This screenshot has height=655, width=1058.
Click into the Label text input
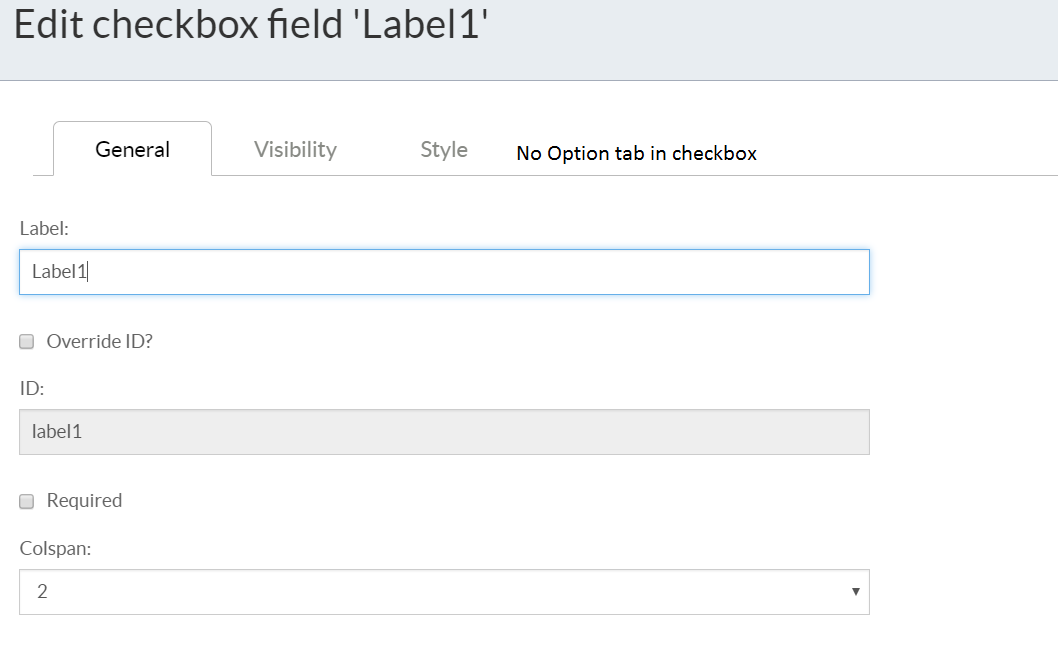pyautogui.click(x=444, y=272)
